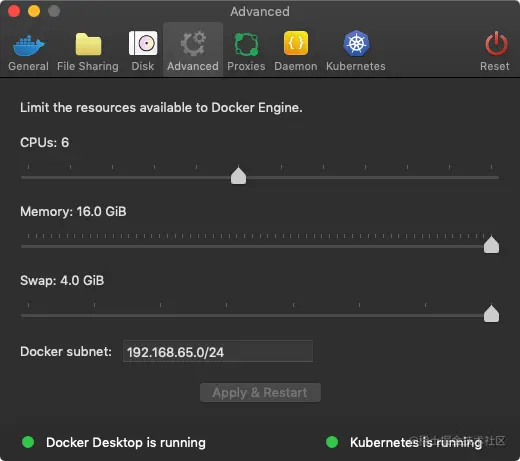Click the Daemon tab label text

point(296,66)
